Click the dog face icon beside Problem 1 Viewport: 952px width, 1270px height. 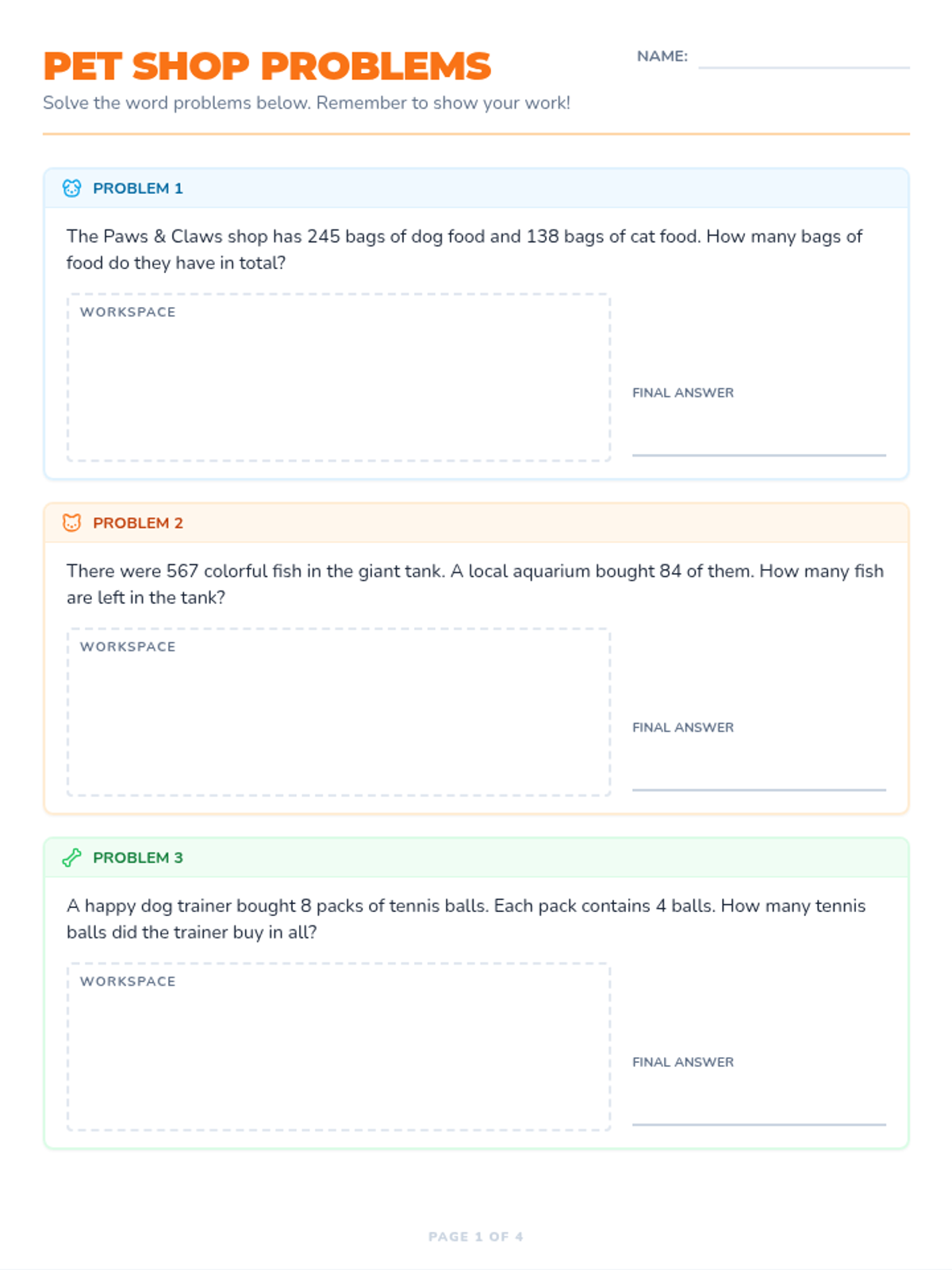(x=71, y=188)
